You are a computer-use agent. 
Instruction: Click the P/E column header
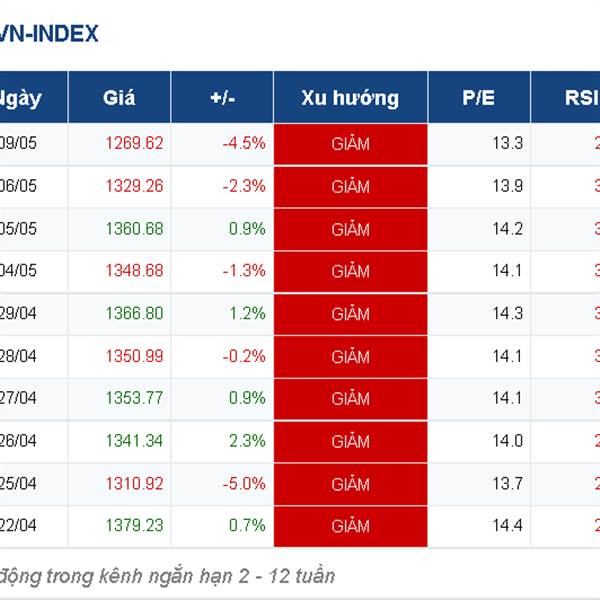point(479,97)
